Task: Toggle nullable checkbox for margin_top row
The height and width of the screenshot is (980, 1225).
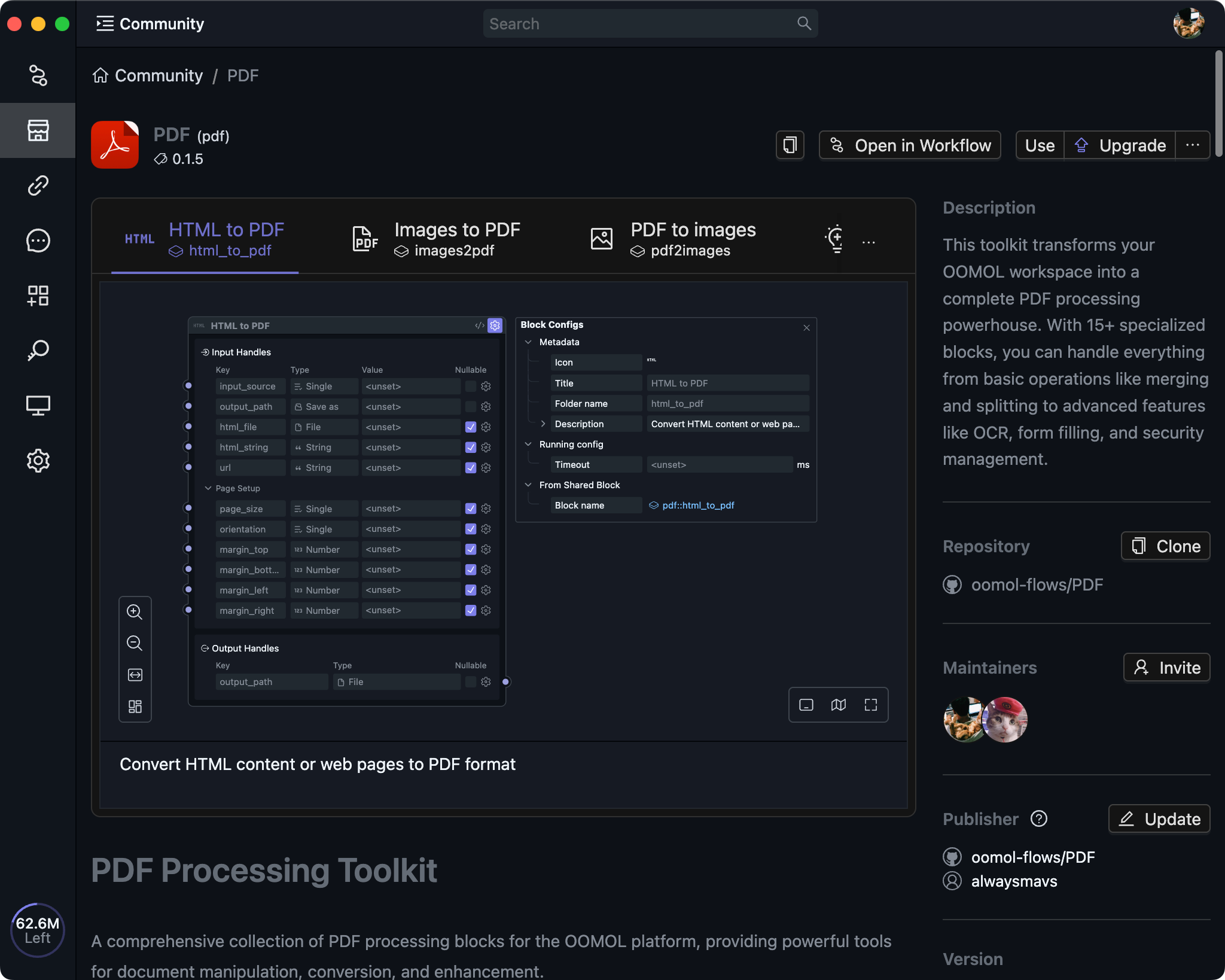Action: pyautogui.click(x=471, y=549)
